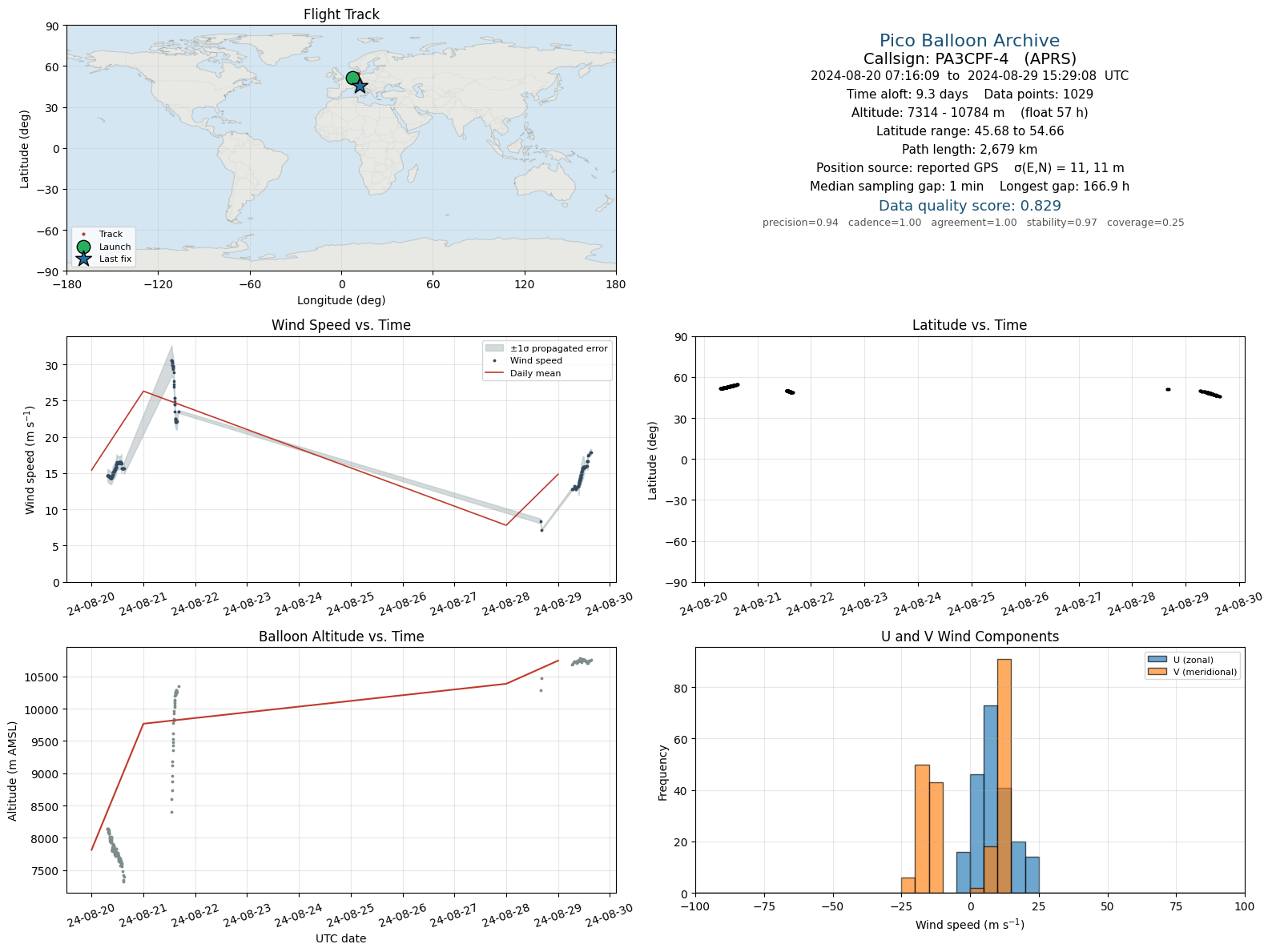Click the 'Balloon Altitude vs. Time' chart title
Screen dimensions: 1272x952
tap(341, 637)
